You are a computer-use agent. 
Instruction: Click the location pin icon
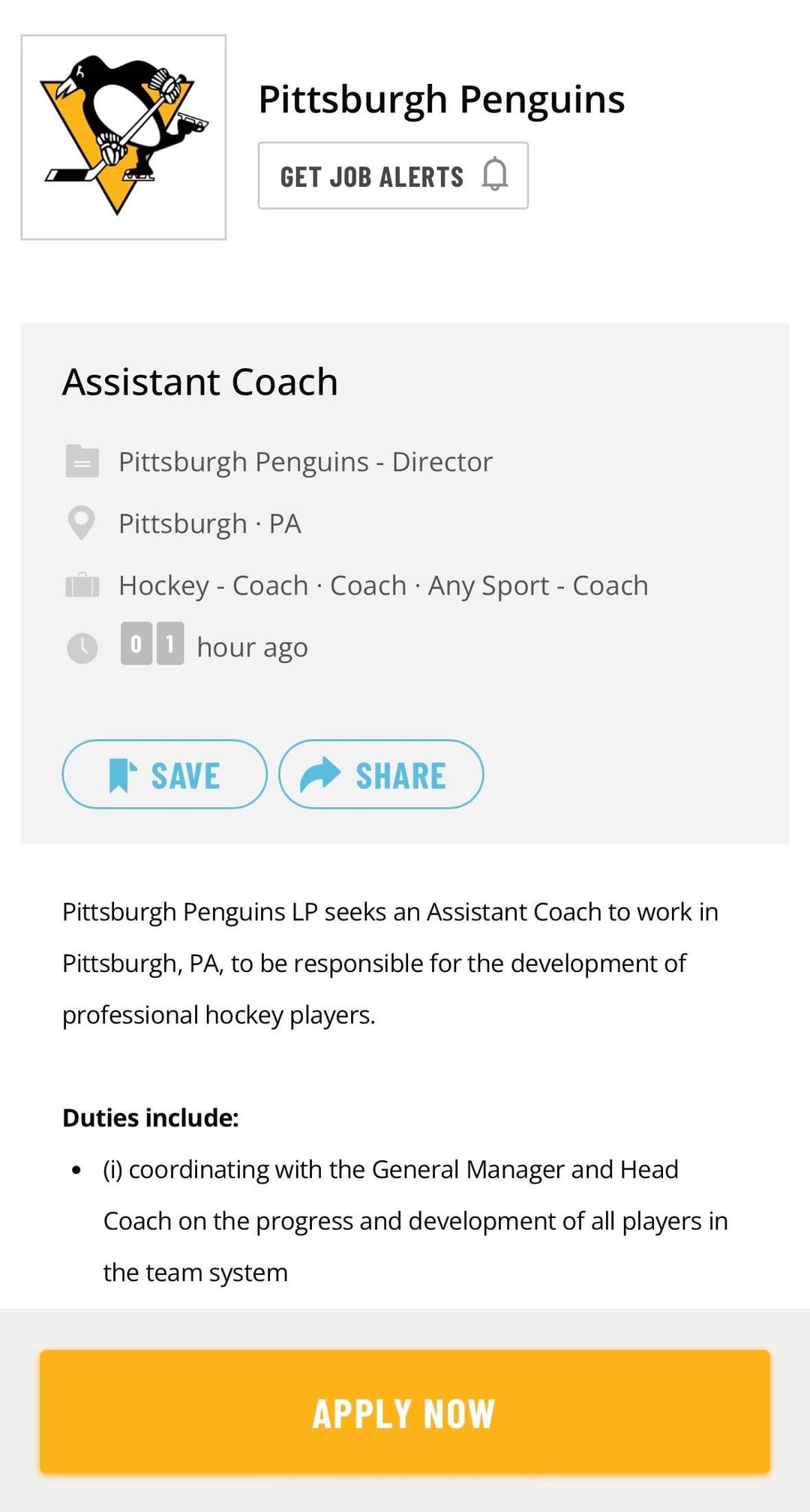(82, 523)
